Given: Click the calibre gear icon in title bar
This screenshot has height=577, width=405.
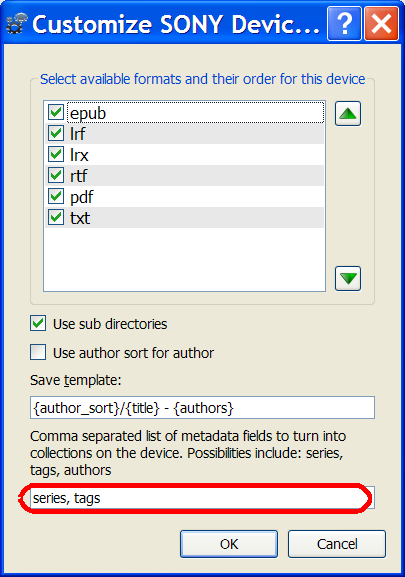Looking at the screenshot, I should [16, 24].
